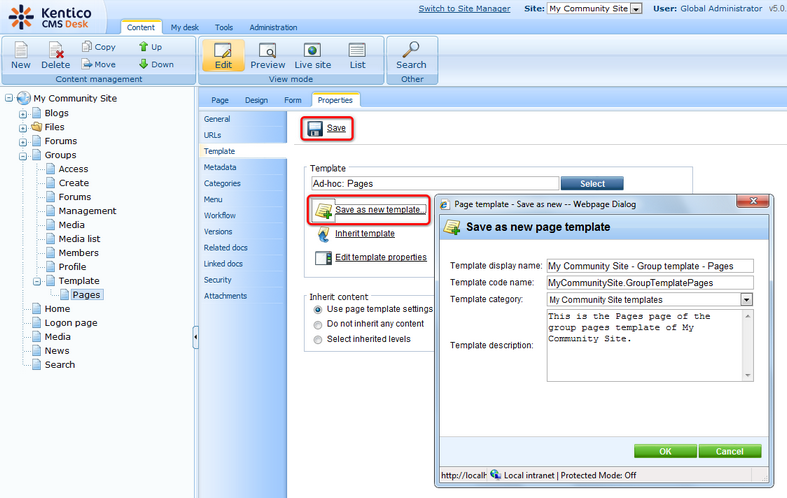The image size is (787, 498).
Task: Open Live site view mode
Action: pyautogui.click(x=312, y=55)
